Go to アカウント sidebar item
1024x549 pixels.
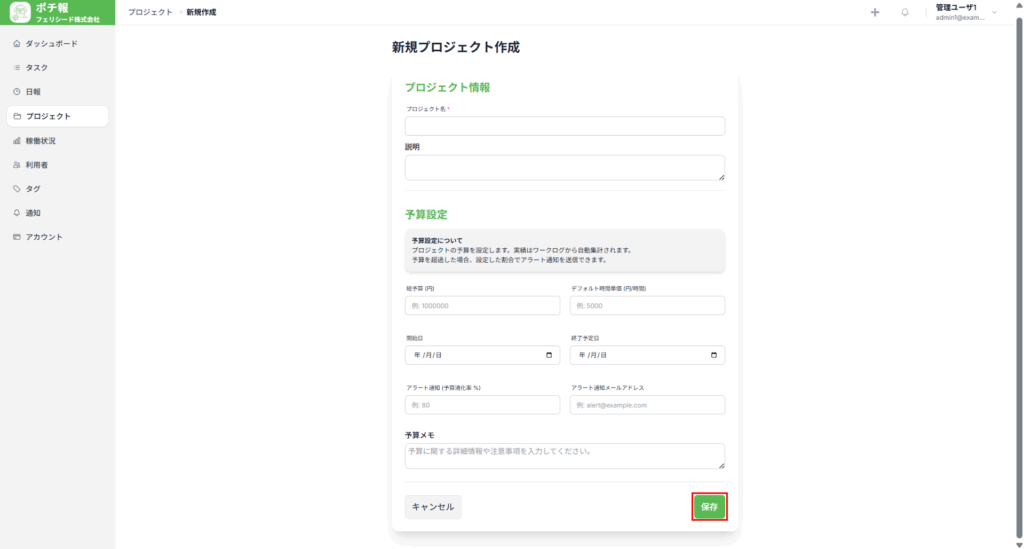44,237
